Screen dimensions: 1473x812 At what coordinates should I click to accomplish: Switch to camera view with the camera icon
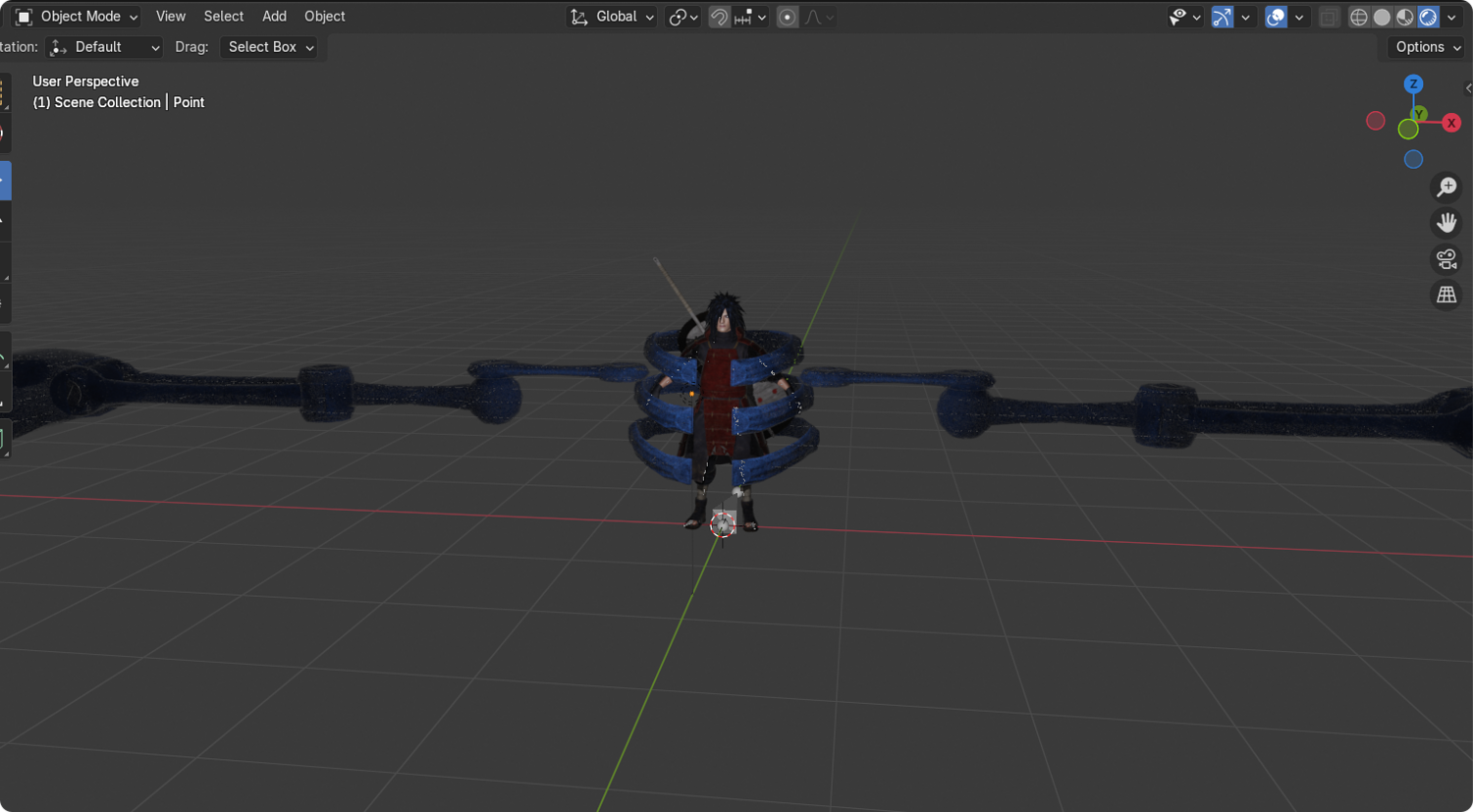click(x=1446, y=259)
